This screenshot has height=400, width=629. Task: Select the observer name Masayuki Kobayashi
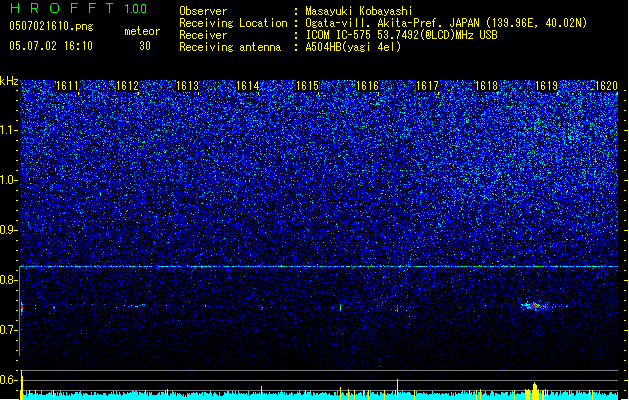(359, 11)
